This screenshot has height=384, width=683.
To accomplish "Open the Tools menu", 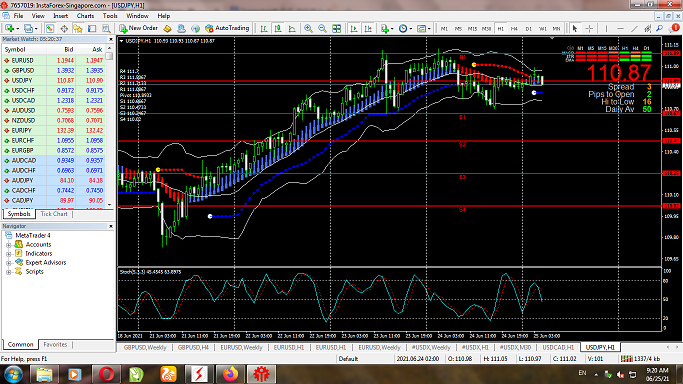I will [x=110, y=16].
